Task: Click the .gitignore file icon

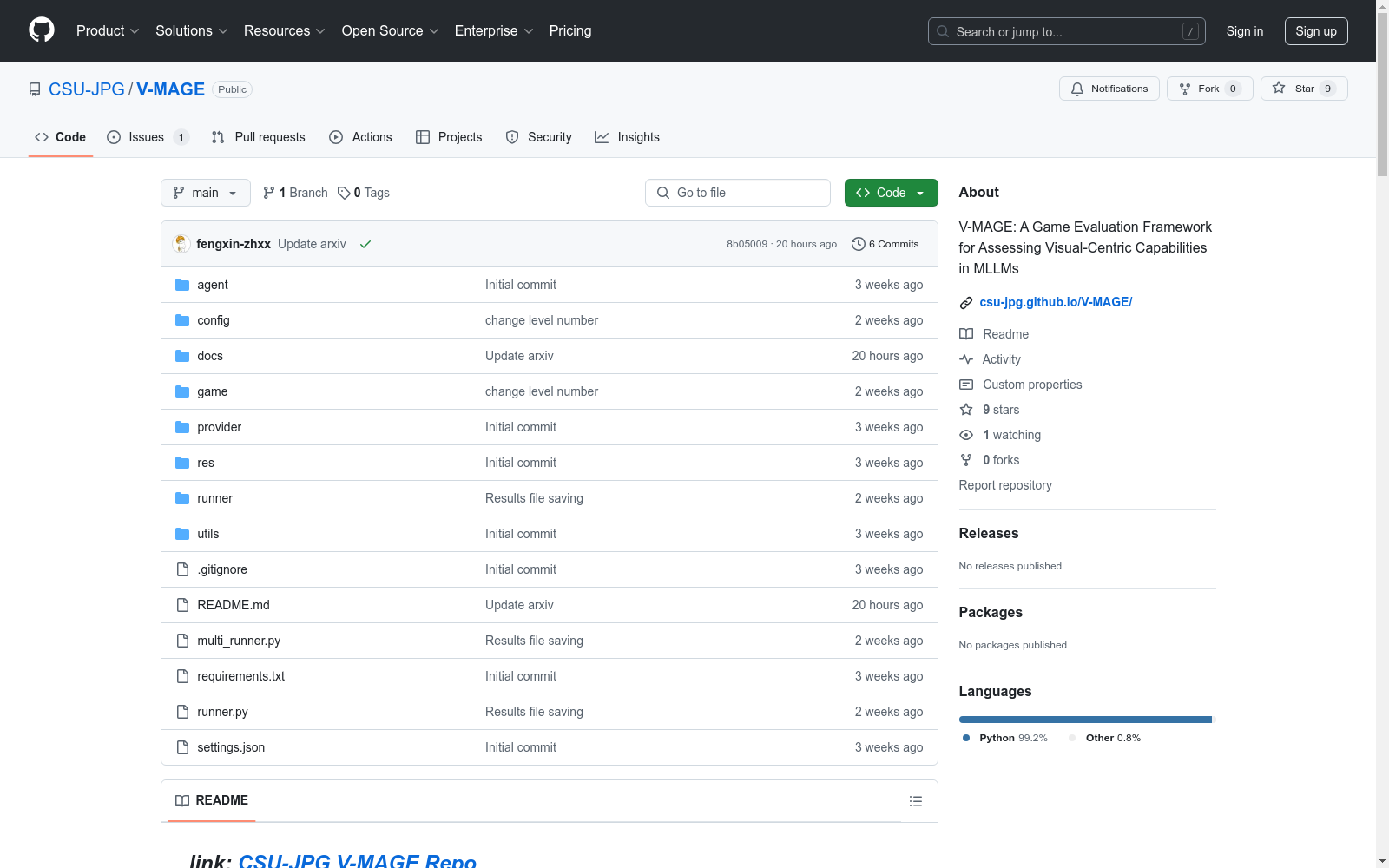Action: [182, 569]
